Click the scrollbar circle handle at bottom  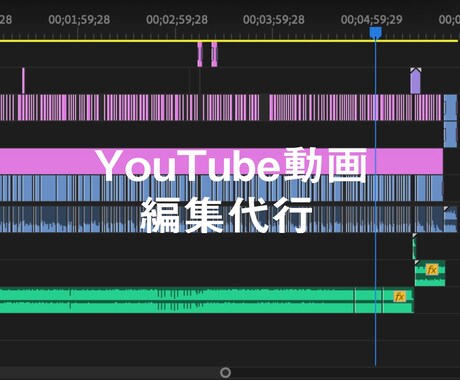pos(226,372)
